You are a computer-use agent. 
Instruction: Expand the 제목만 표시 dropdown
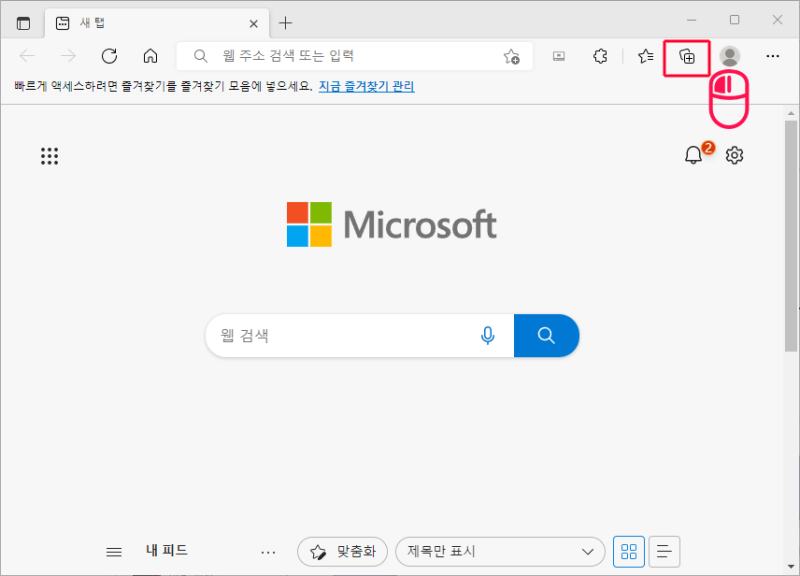[500, 552]
